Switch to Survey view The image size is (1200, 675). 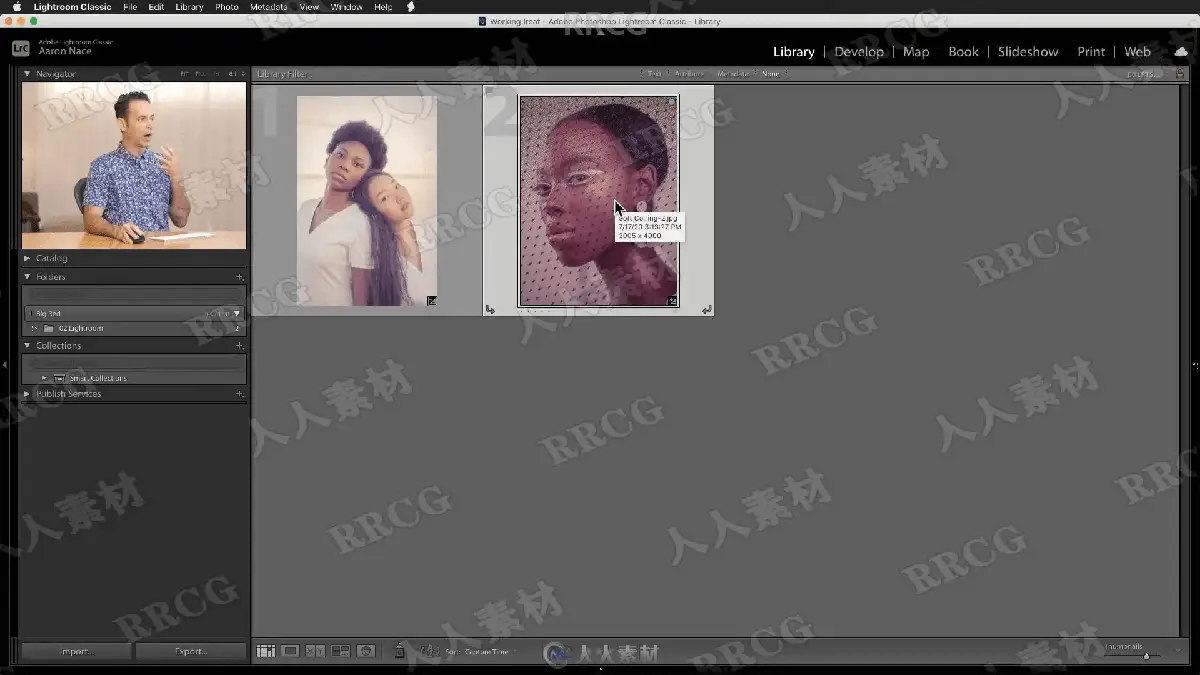pyautogui.click(x=341, y=651)
